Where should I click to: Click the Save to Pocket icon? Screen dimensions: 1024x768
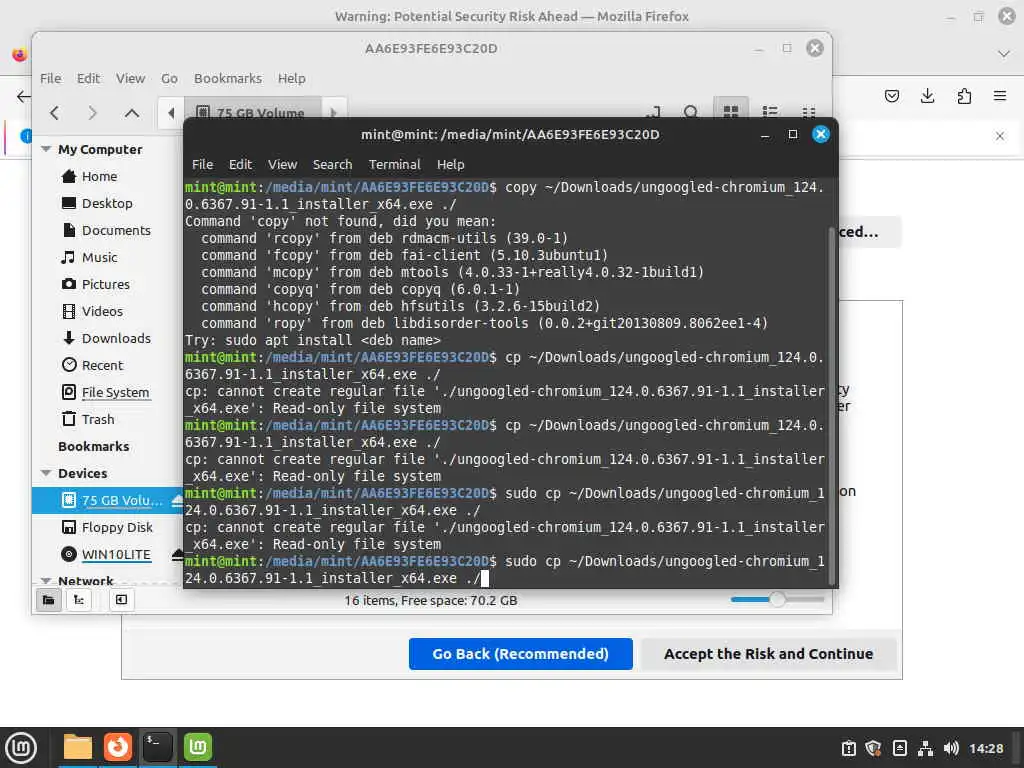click(891, 96)
